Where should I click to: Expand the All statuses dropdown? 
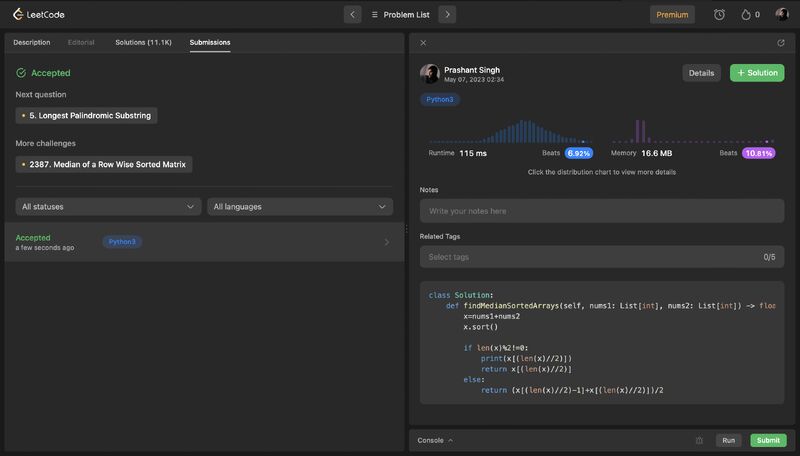pos(108,207)
